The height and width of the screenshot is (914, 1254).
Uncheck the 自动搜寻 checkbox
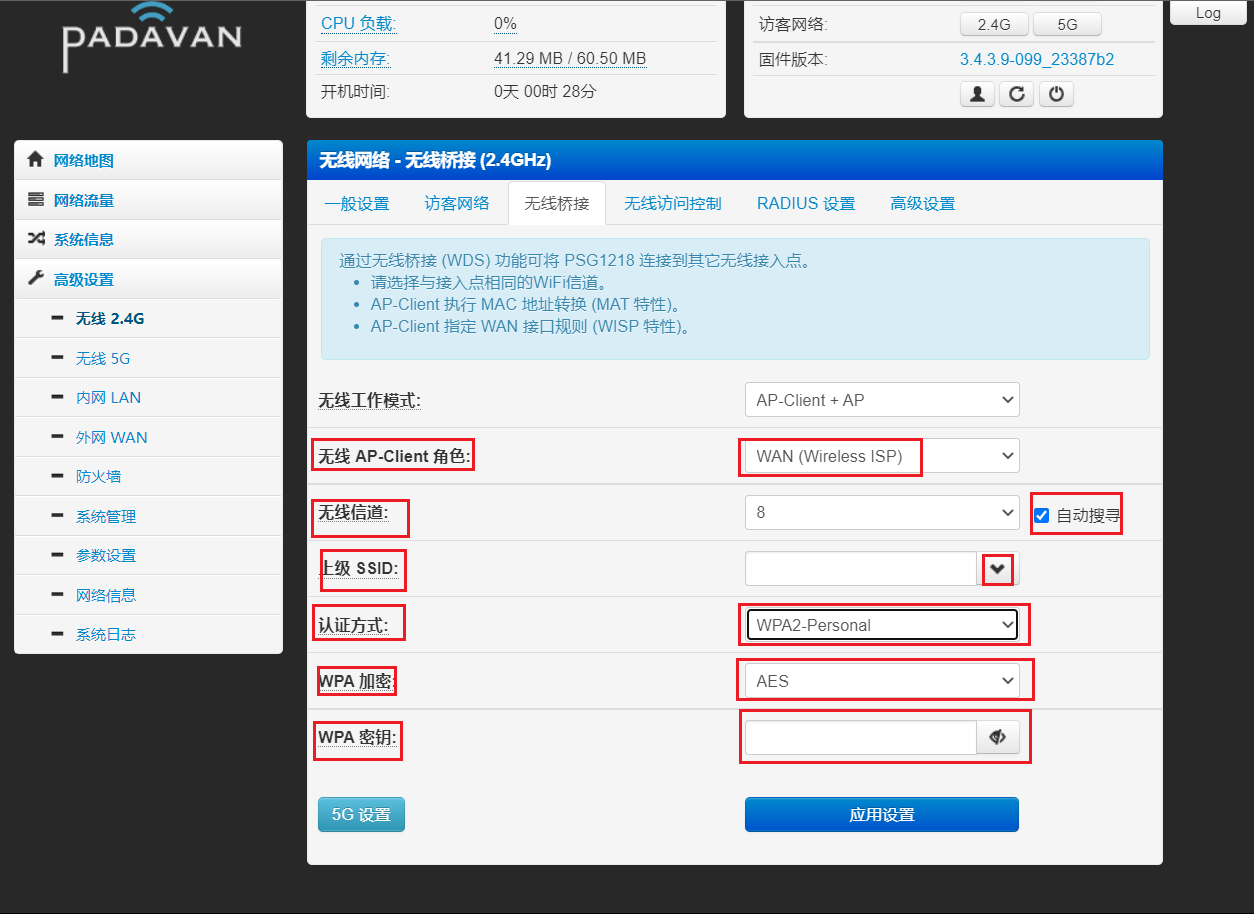tap(1042, 515)
